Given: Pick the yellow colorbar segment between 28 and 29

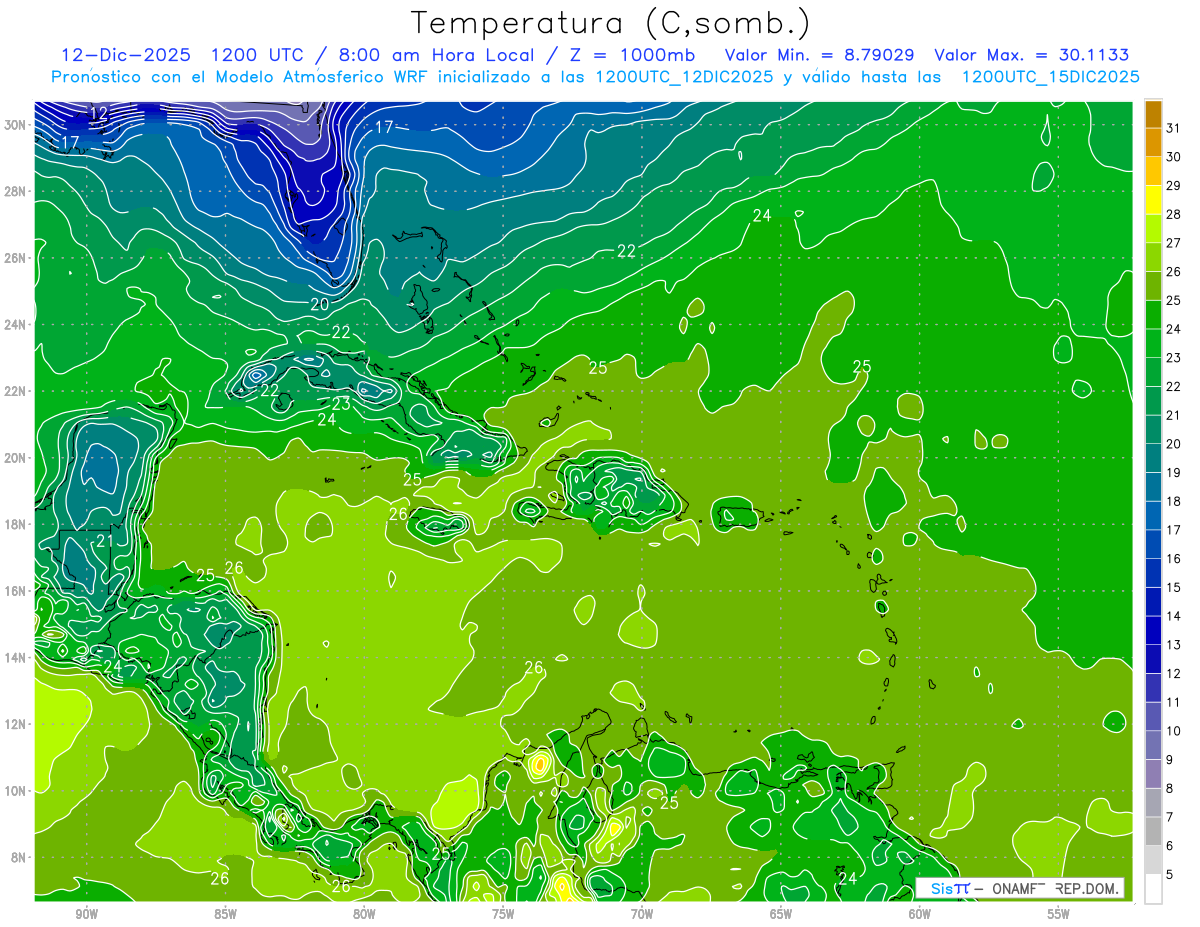Looking at the screenshot, I should (x=1153, y=200).
